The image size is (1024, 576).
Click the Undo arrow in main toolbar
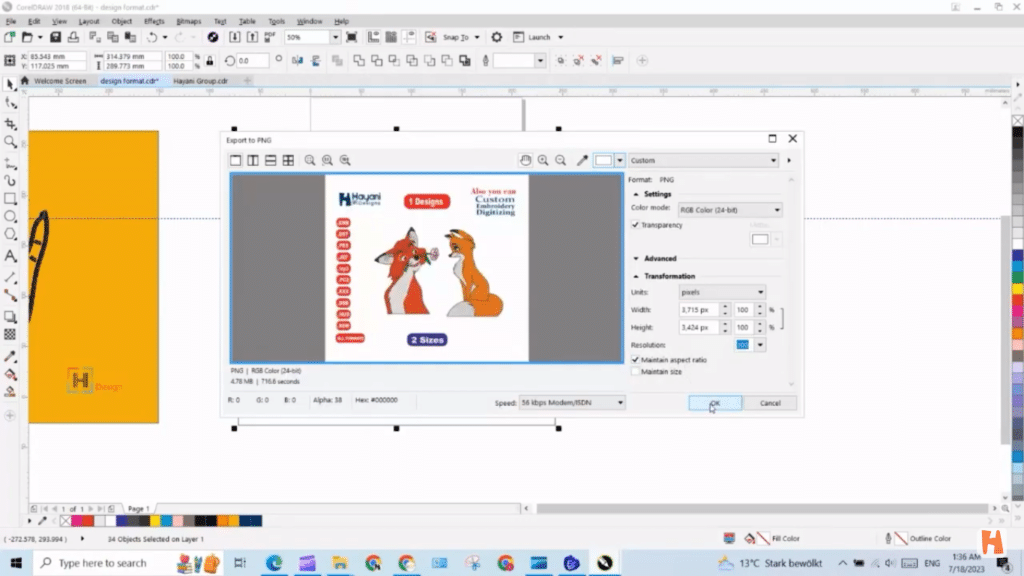point(152,37)
